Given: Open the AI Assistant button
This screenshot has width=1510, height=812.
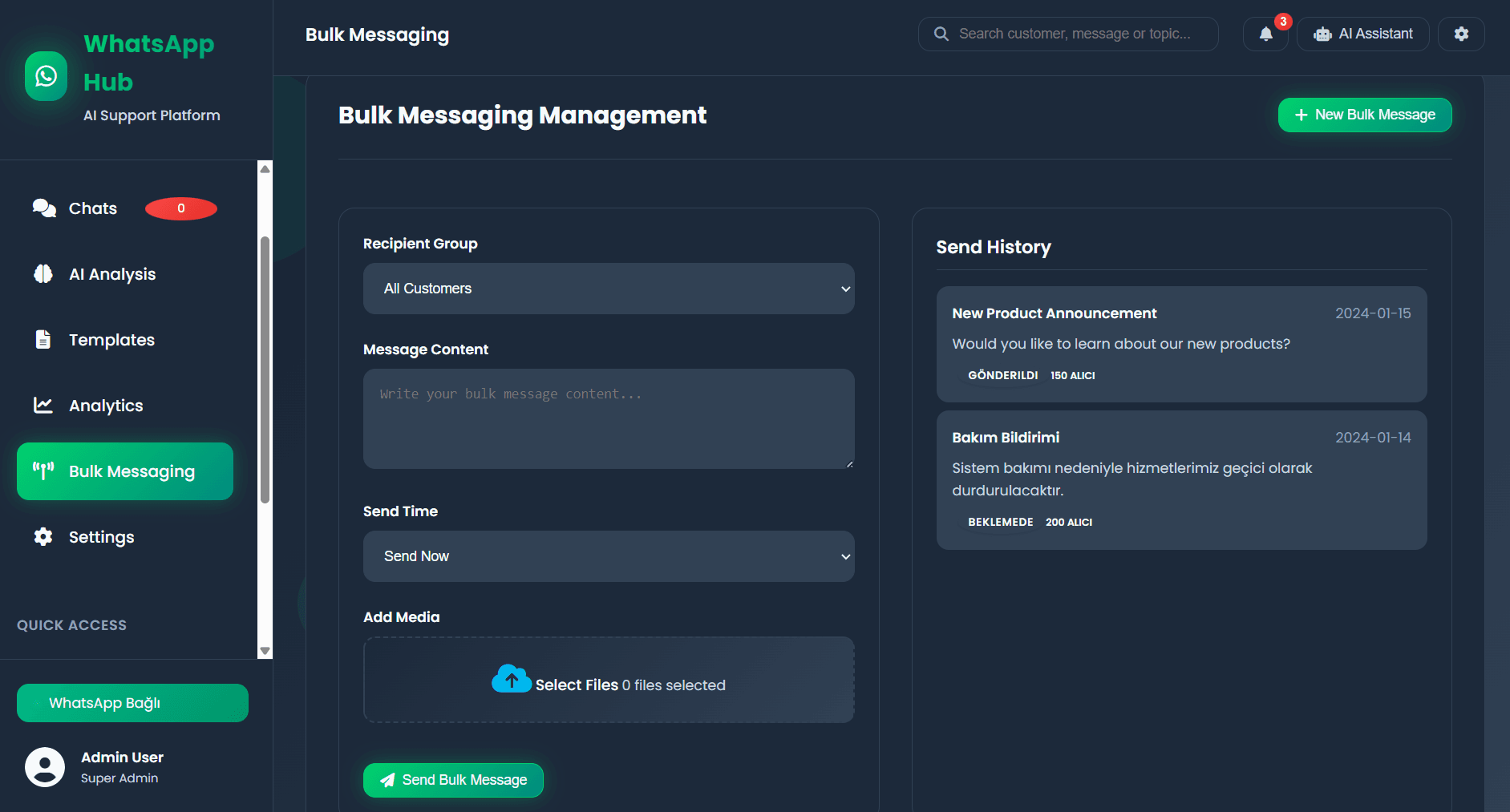Looking at the screenshot, I should tap(1362, 34).
